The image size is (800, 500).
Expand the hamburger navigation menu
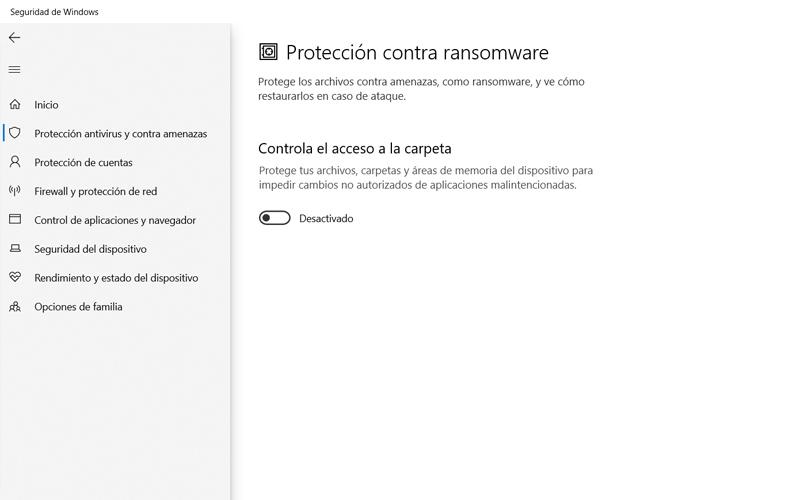(14, 70)
